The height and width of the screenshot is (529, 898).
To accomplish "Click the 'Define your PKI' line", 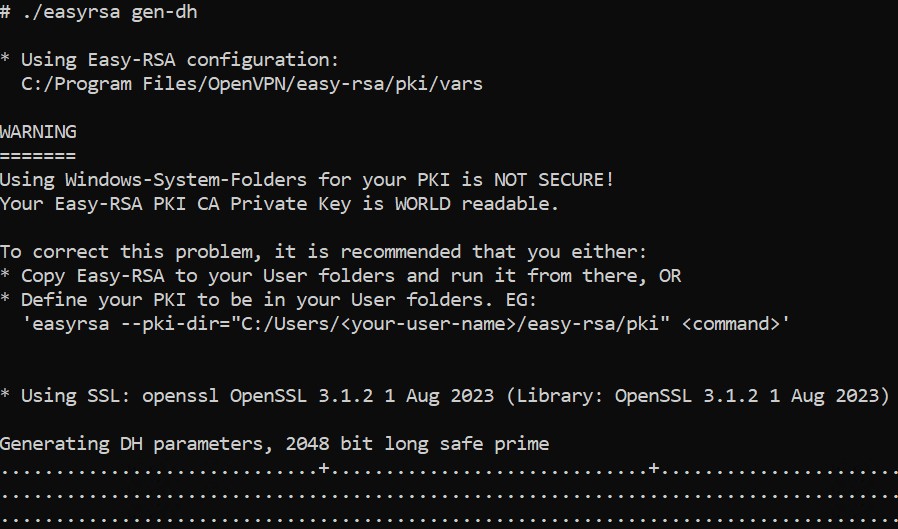I will (268, 300).
